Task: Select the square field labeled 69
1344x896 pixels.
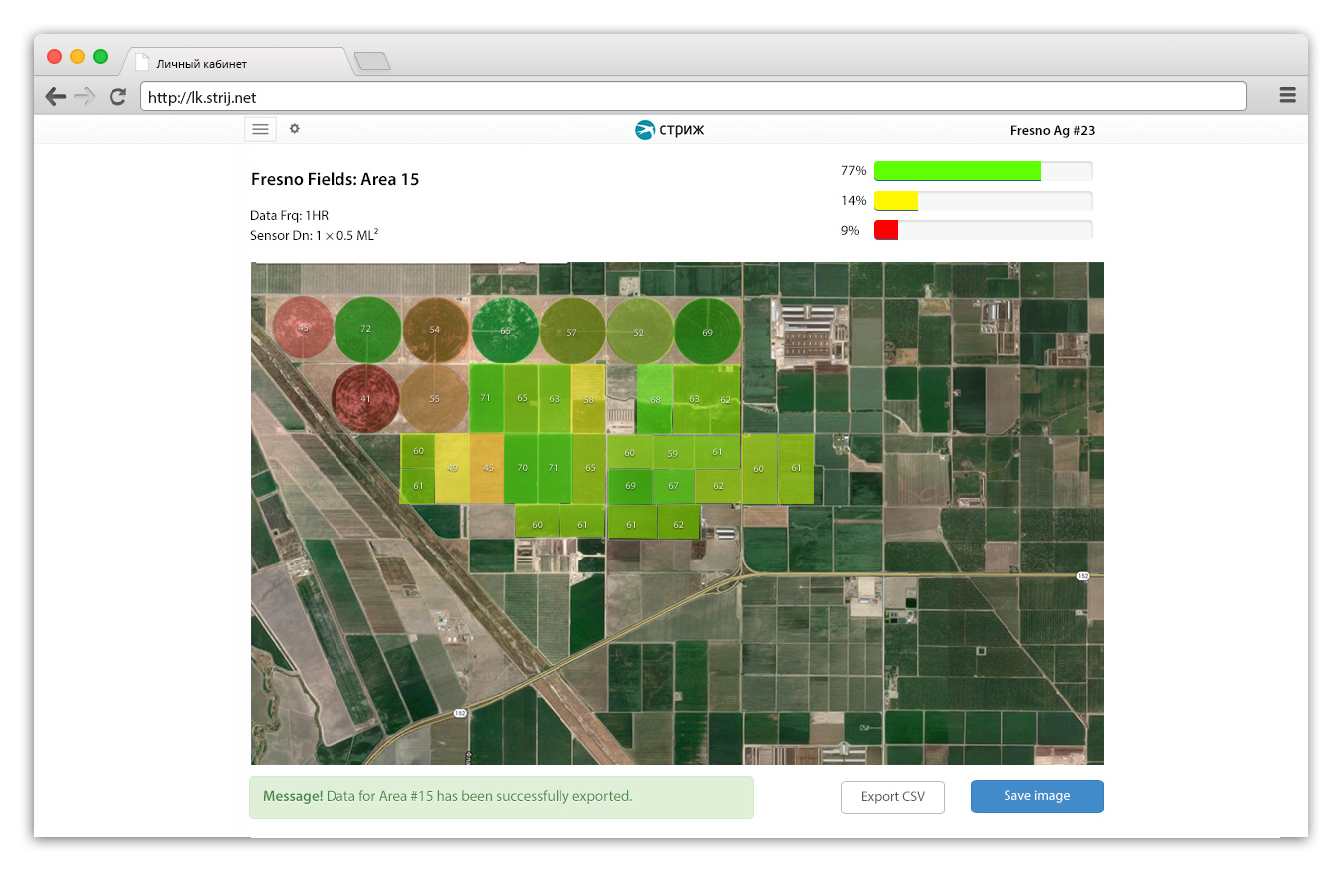Action: [630, 486]
